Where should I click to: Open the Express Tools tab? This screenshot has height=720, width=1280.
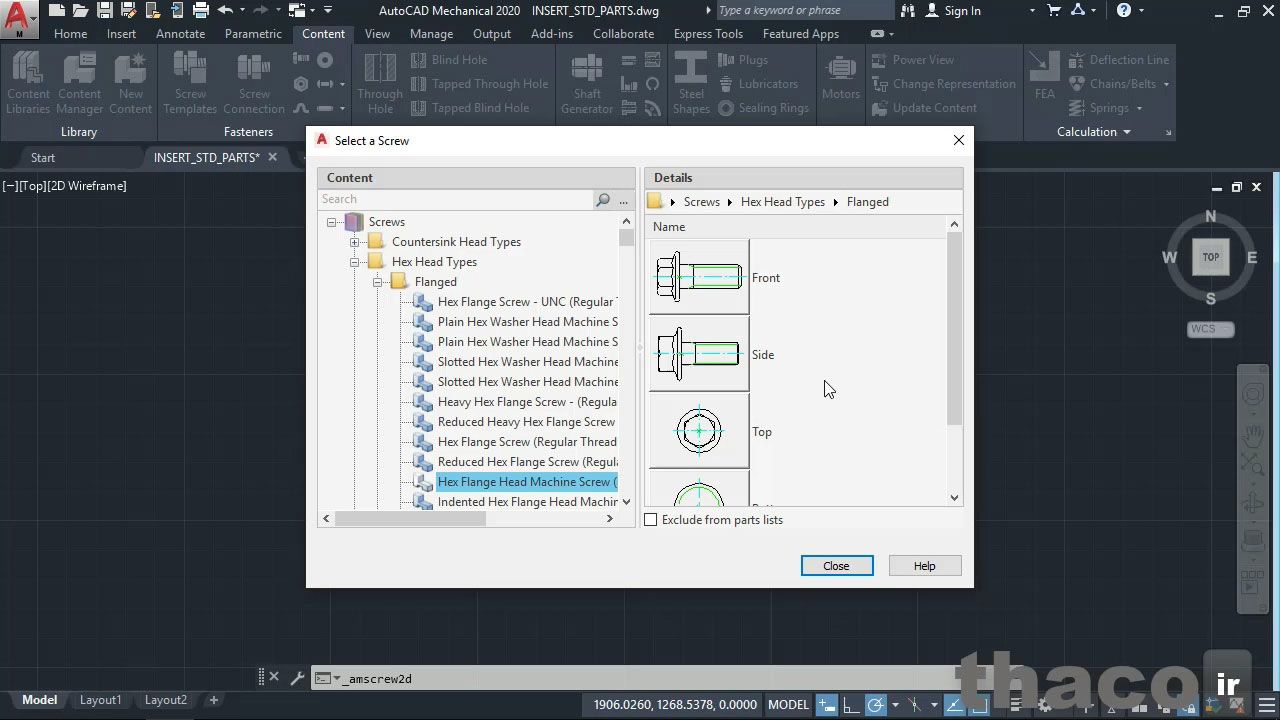pos(708,33)
